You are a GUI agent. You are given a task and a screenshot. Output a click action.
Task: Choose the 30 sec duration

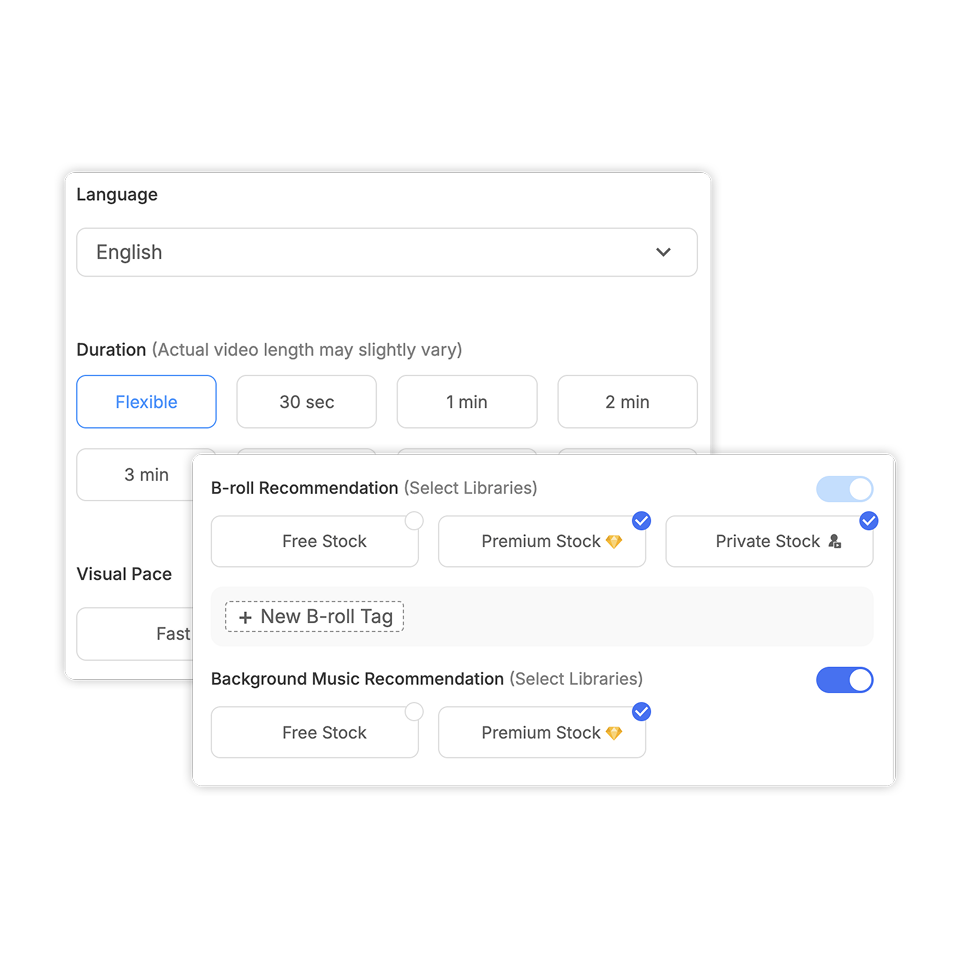(306, 401)
